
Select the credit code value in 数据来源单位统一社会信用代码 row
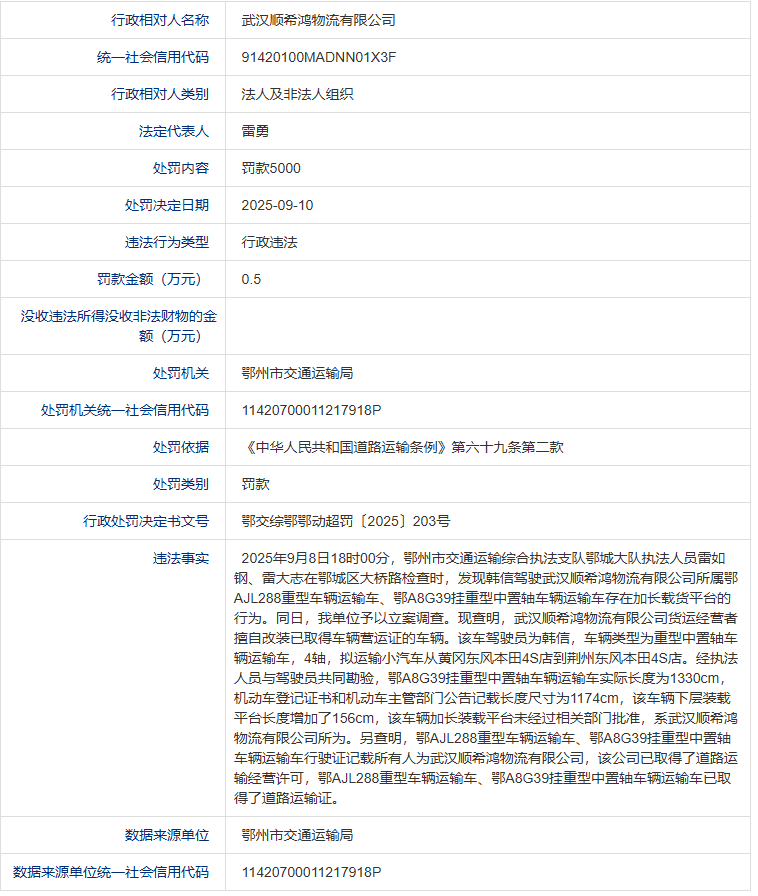tap(311, 872)
